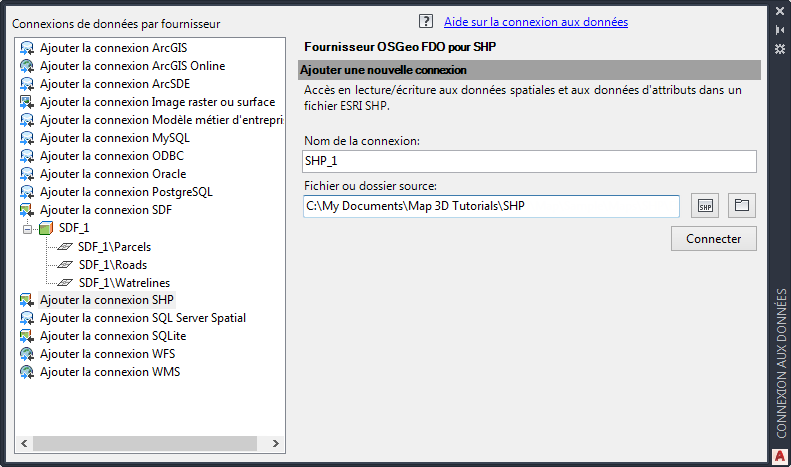The image size is (791, 467).
Task: Toggle the palette auto-hide icon
Action: point(780,30)
